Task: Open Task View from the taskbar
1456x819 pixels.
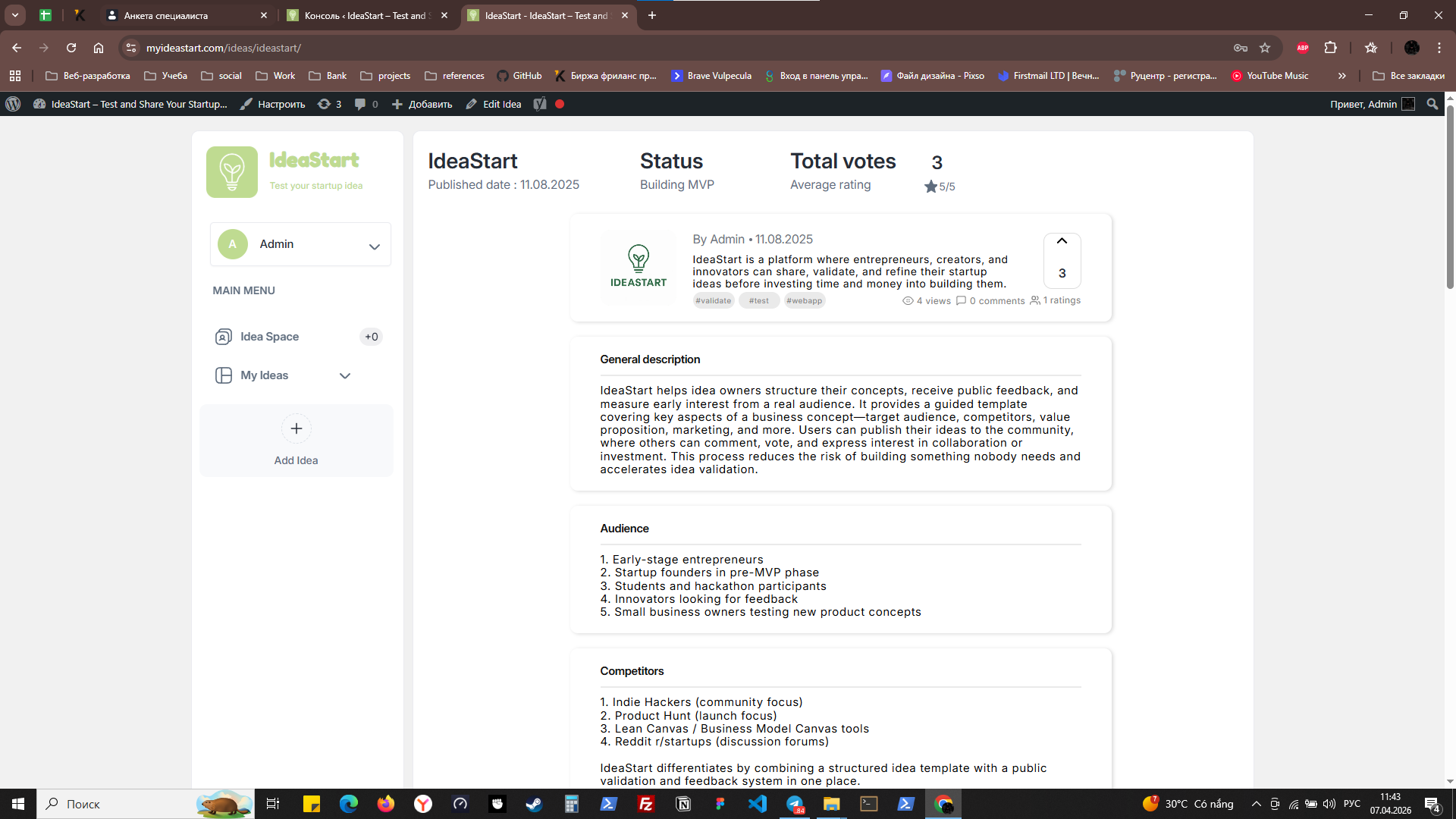Action: tap(273, 804)
